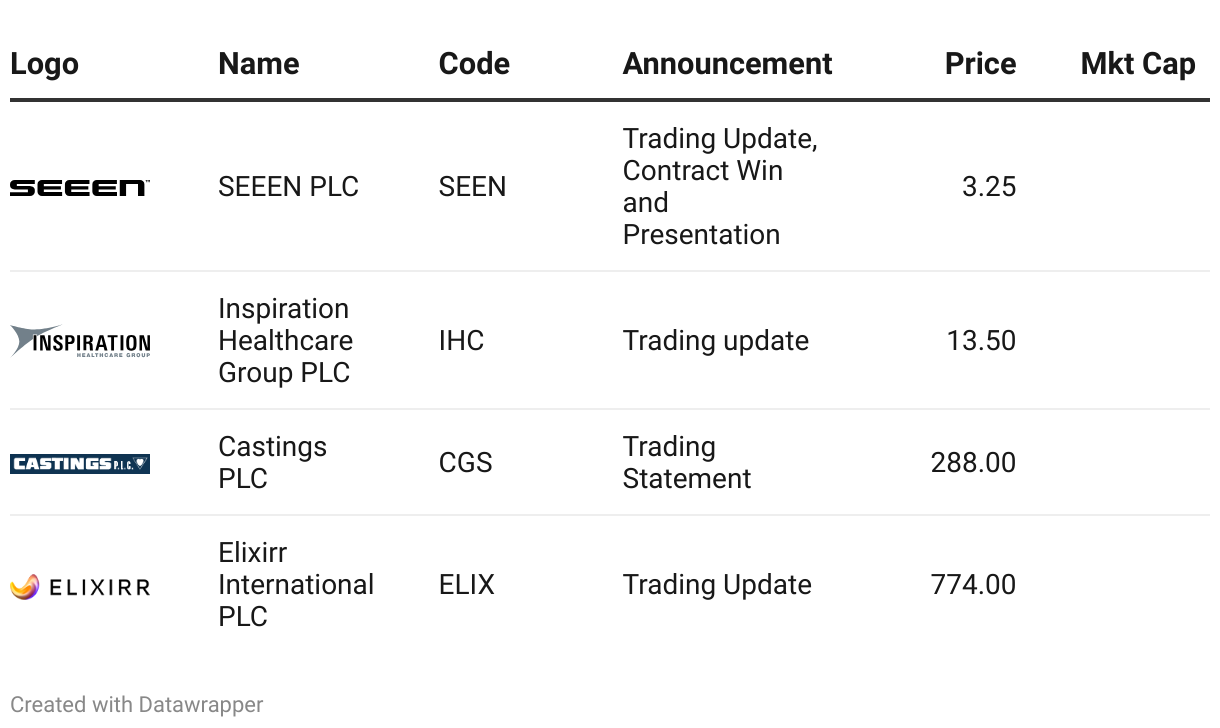Image resolution: width=1220 pixels, height=728 pixels.
Task: Sort by the Code column header
Action: pos(474,64)
